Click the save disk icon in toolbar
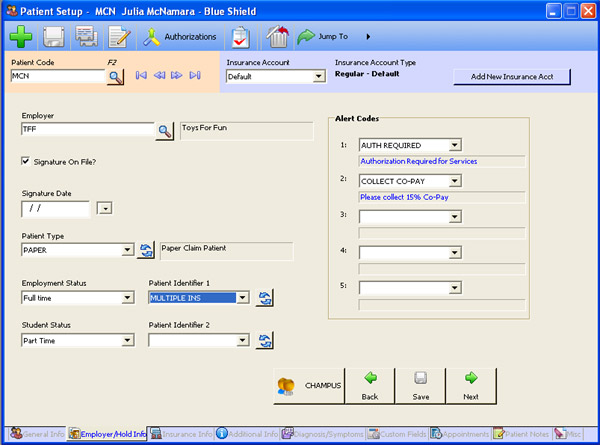The image size is (600, 445). pyautogui.click(x=54, y=38)
